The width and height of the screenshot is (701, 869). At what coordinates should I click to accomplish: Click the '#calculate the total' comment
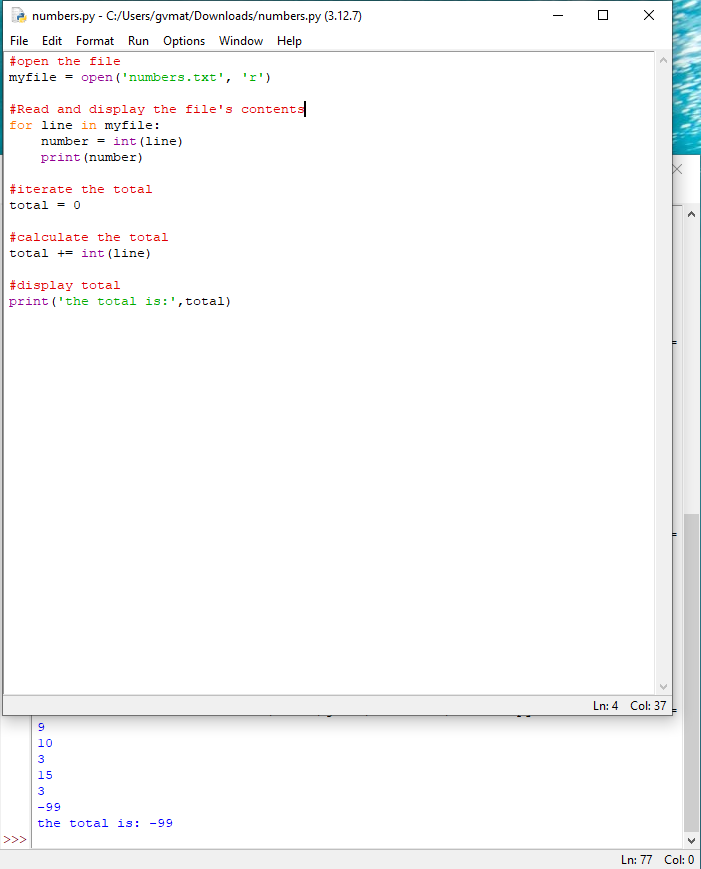pos(89,238)
